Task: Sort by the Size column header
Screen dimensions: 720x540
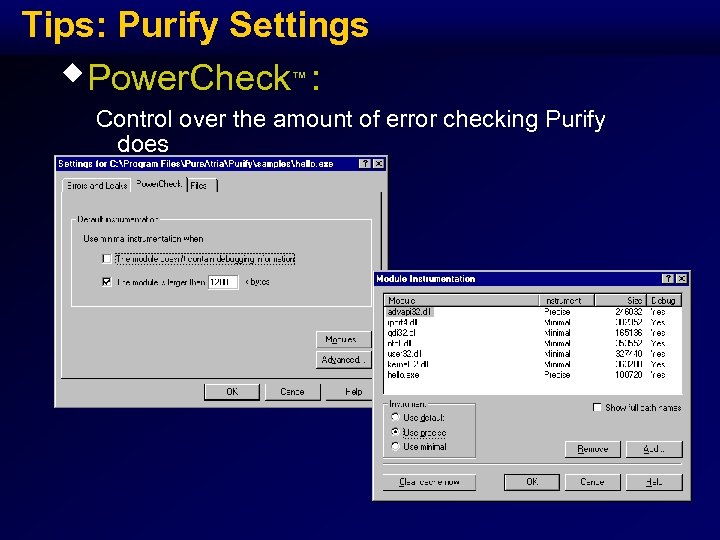Action: point(621,300)
